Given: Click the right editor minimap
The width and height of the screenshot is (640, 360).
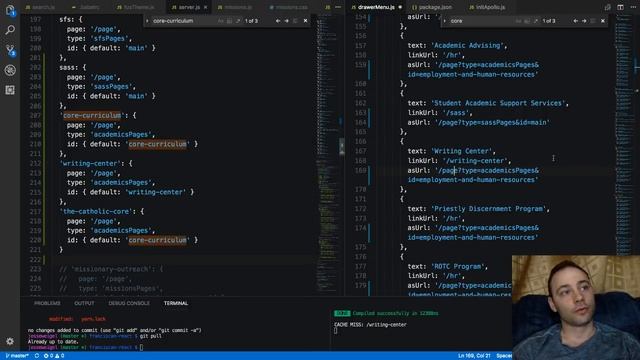Looking at the screenshot, I should [624, 135].
